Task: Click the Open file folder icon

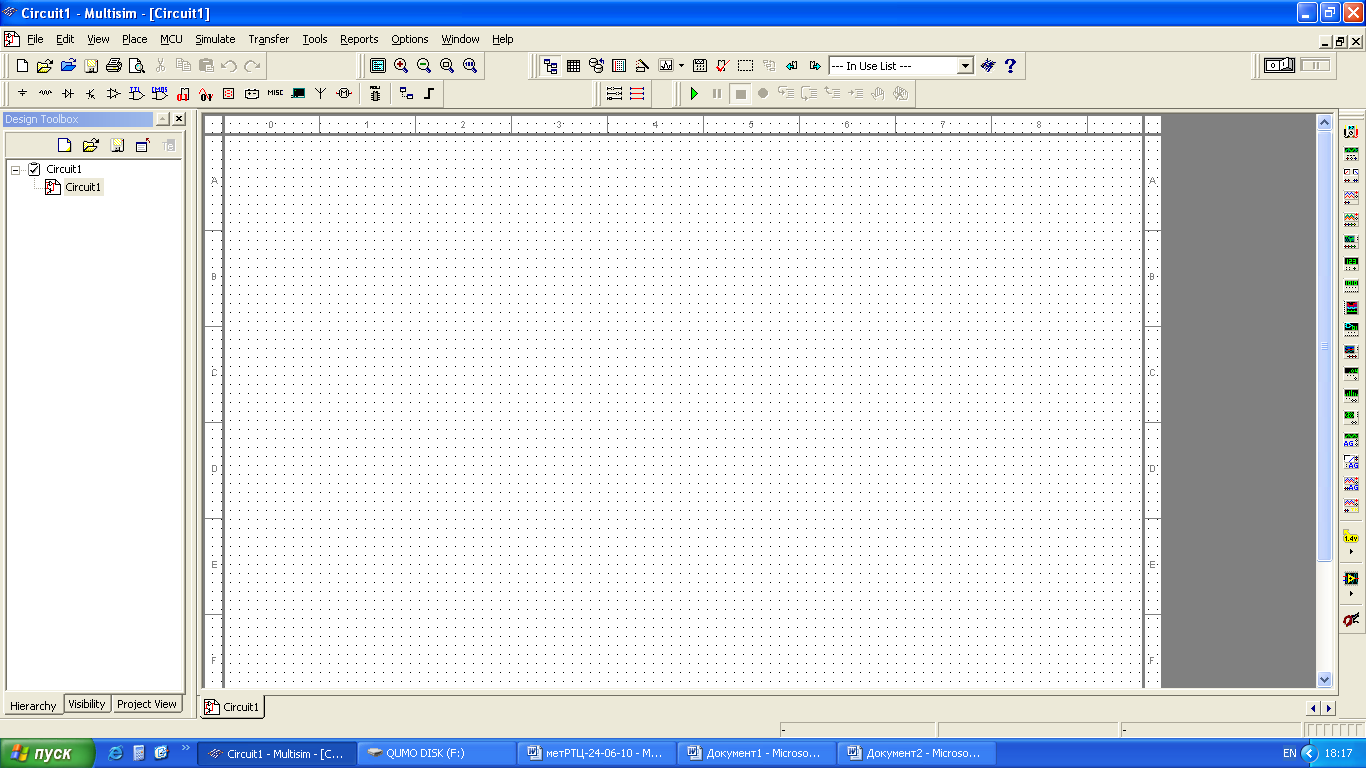Action: tap(45, 66)
